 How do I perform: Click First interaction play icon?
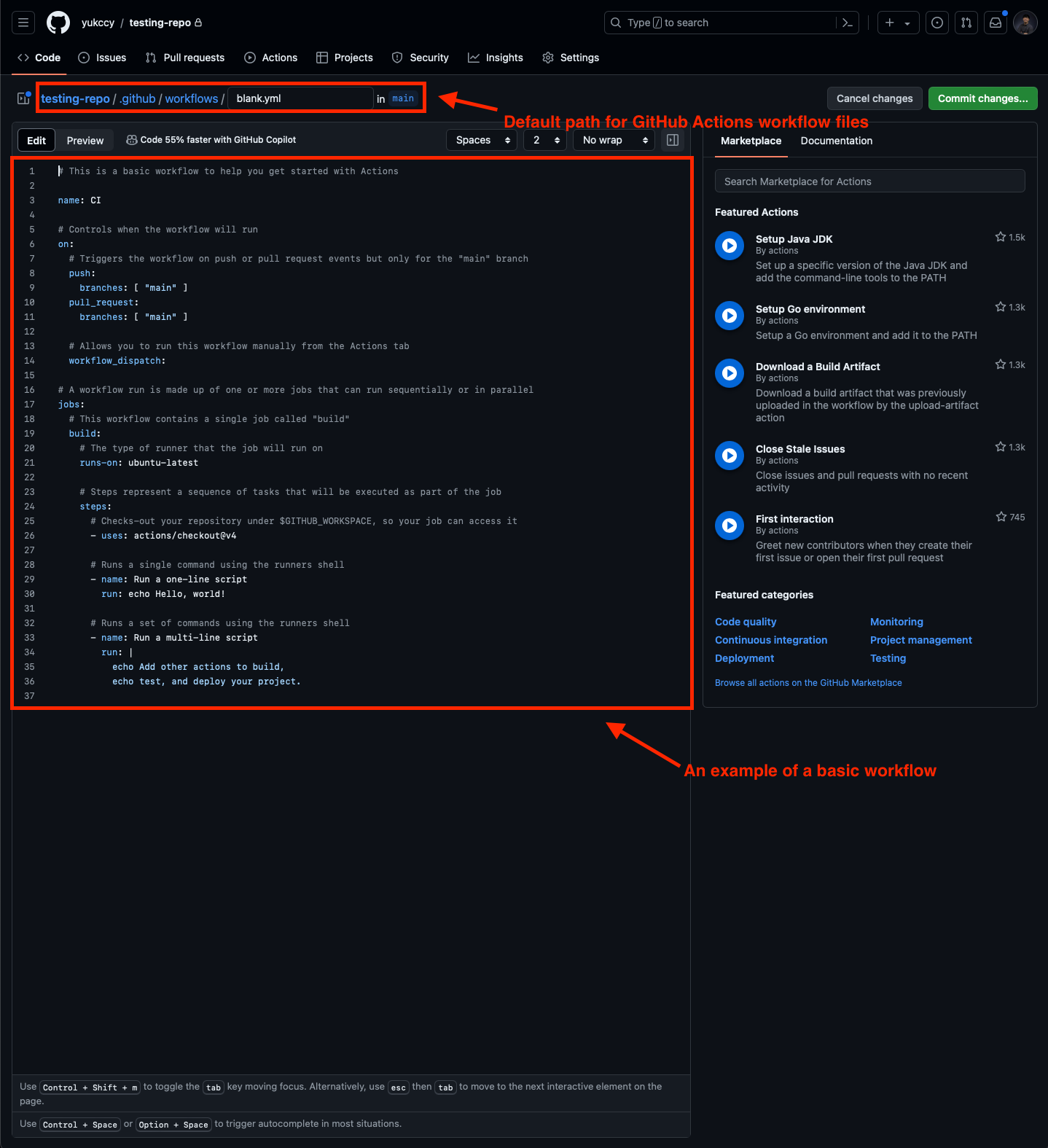[x=730, y=526]
